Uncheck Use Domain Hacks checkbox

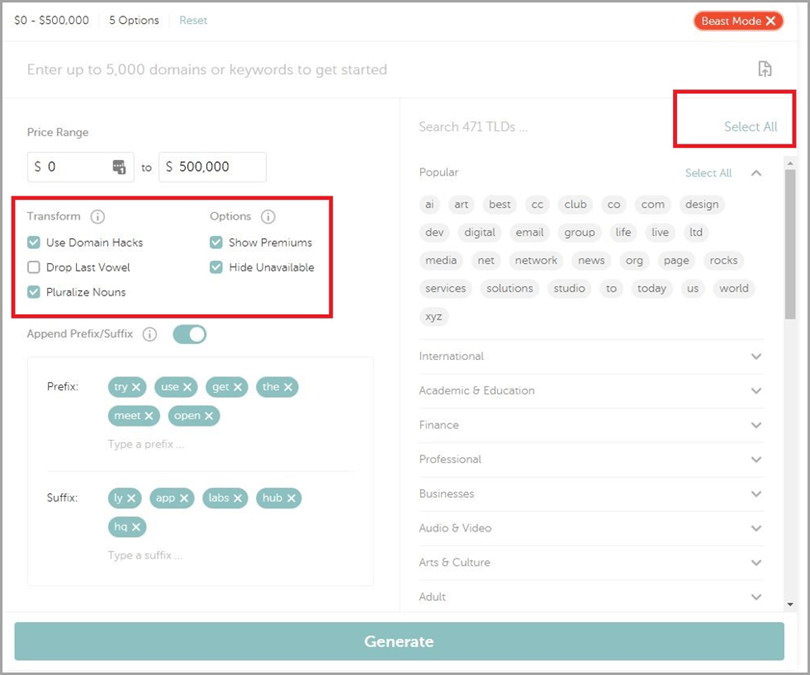34,242
